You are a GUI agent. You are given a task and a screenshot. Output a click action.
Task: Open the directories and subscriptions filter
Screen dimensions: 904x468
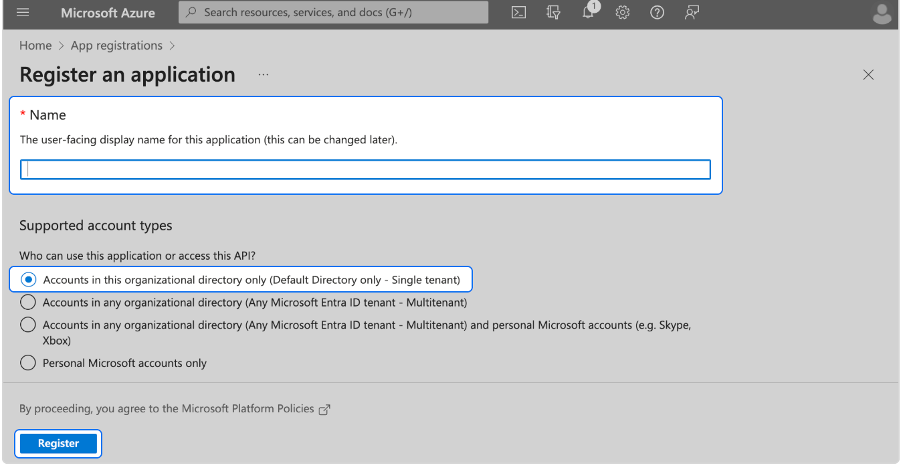click(553, 13)
